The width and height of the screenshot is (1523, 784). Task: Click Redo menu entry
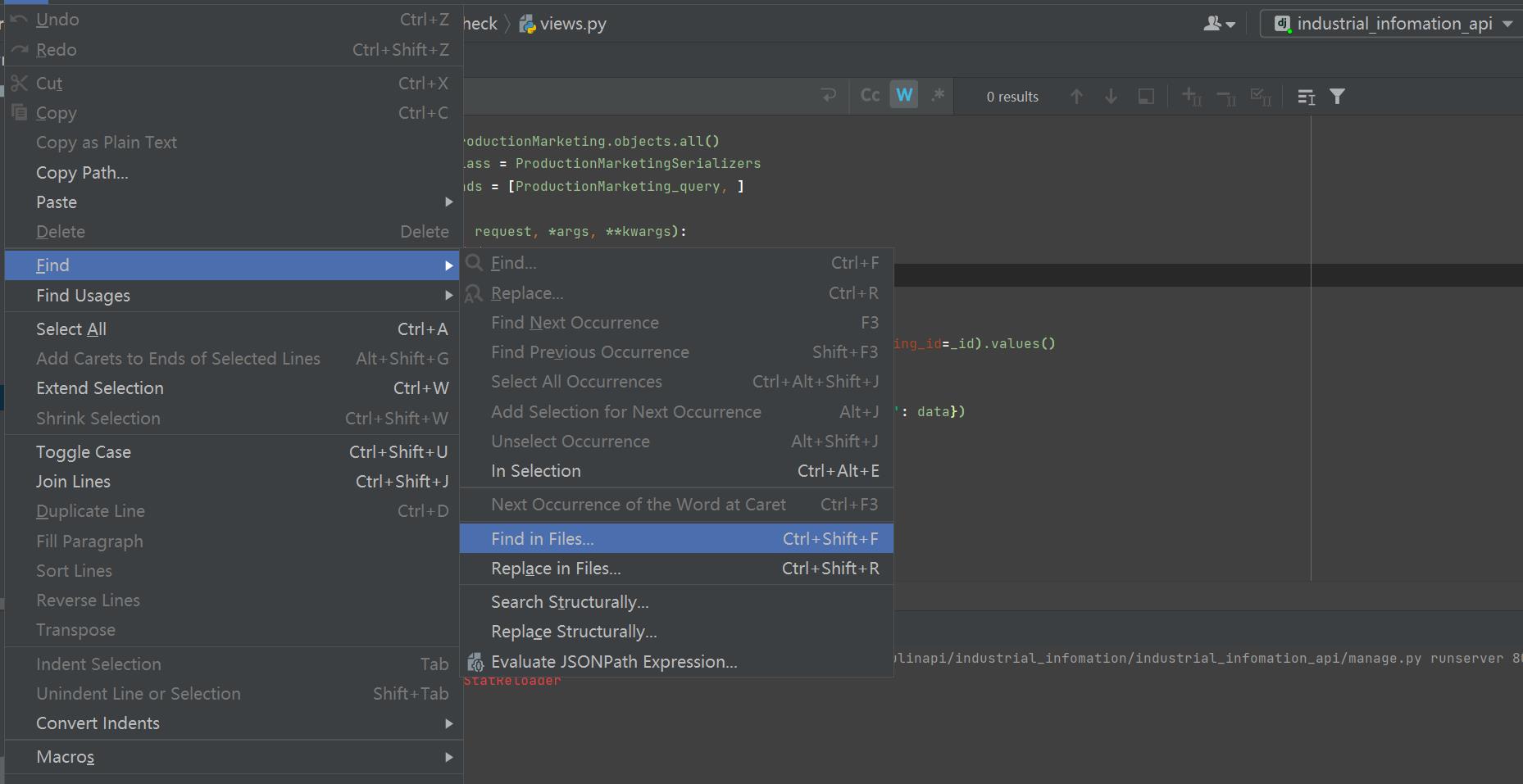pos(231,50)
